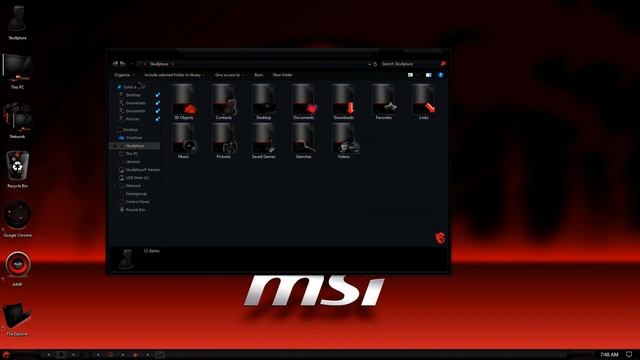Open the 3D Objects folder
This screenshot has height=360, width=640.
184,102
